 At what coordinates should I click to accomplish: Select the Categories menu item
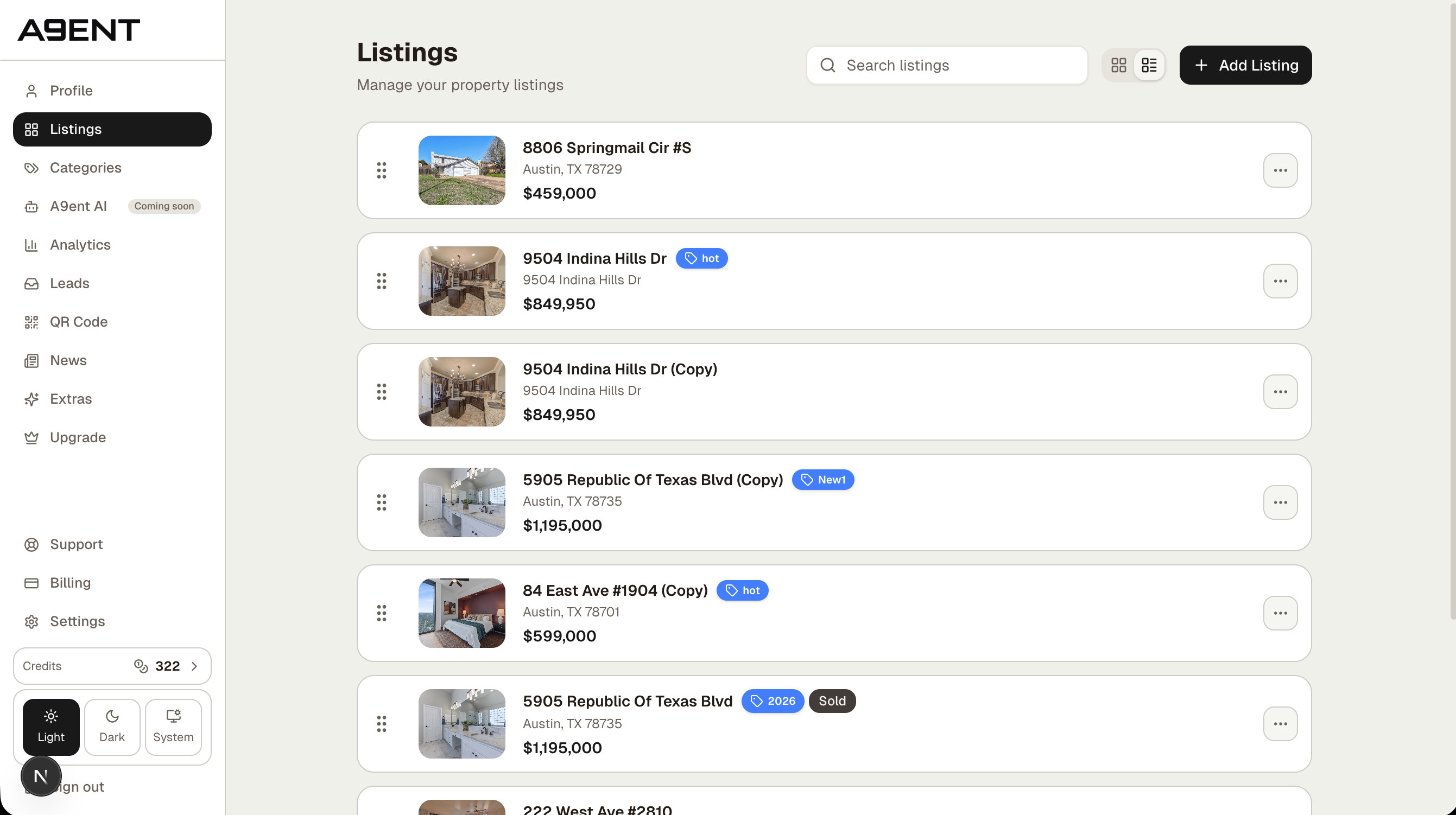pos(86,168)
